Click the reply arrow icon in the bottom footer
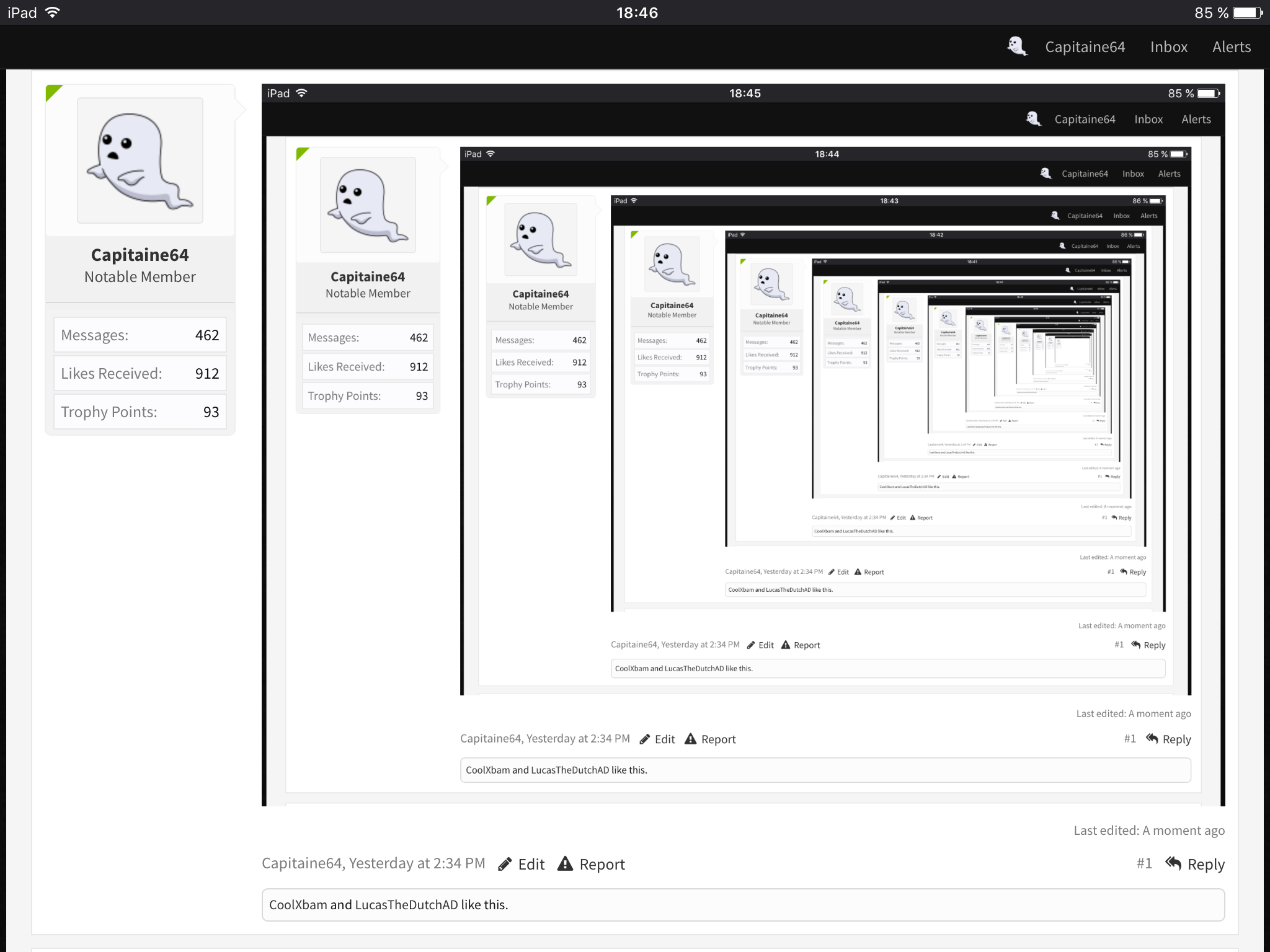The width and height of the screenshot is (1270, 952). tap(1173, 863)
